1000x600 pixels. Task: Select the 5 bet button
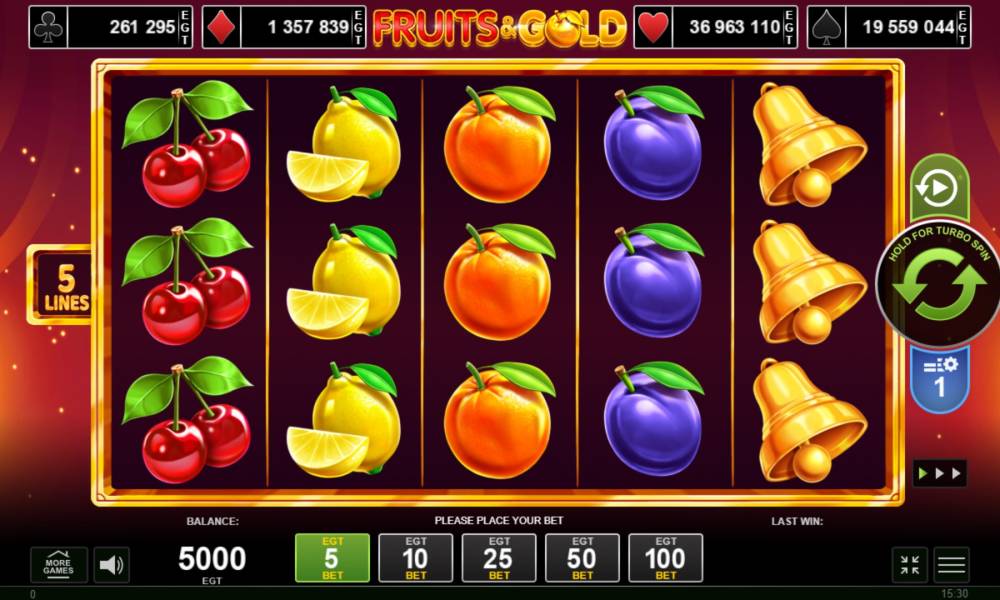point(332,558)
